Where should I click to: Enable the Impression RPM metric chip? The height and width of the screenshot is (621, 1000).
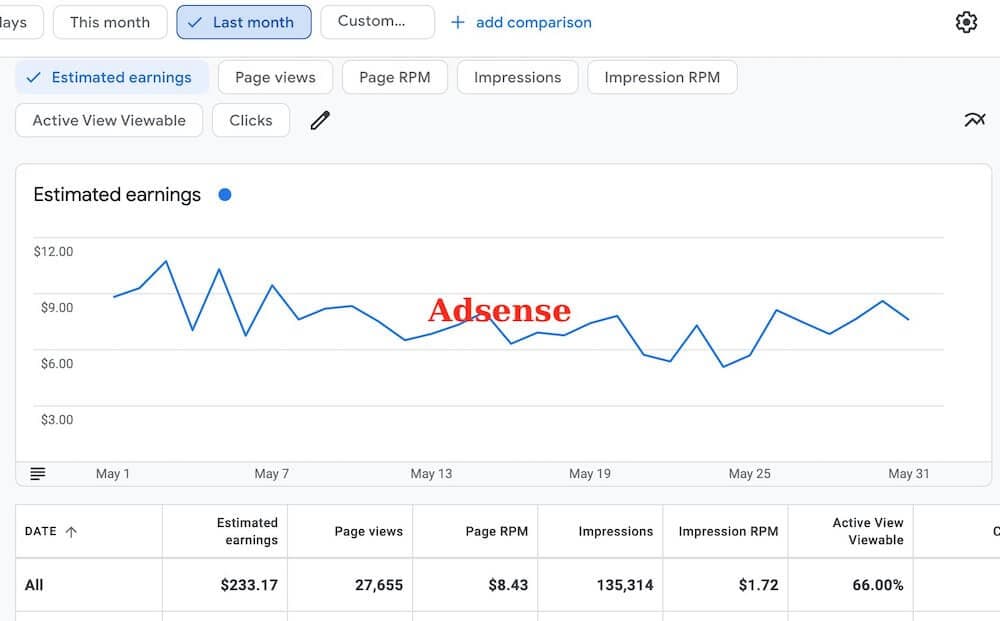[662, 77]
